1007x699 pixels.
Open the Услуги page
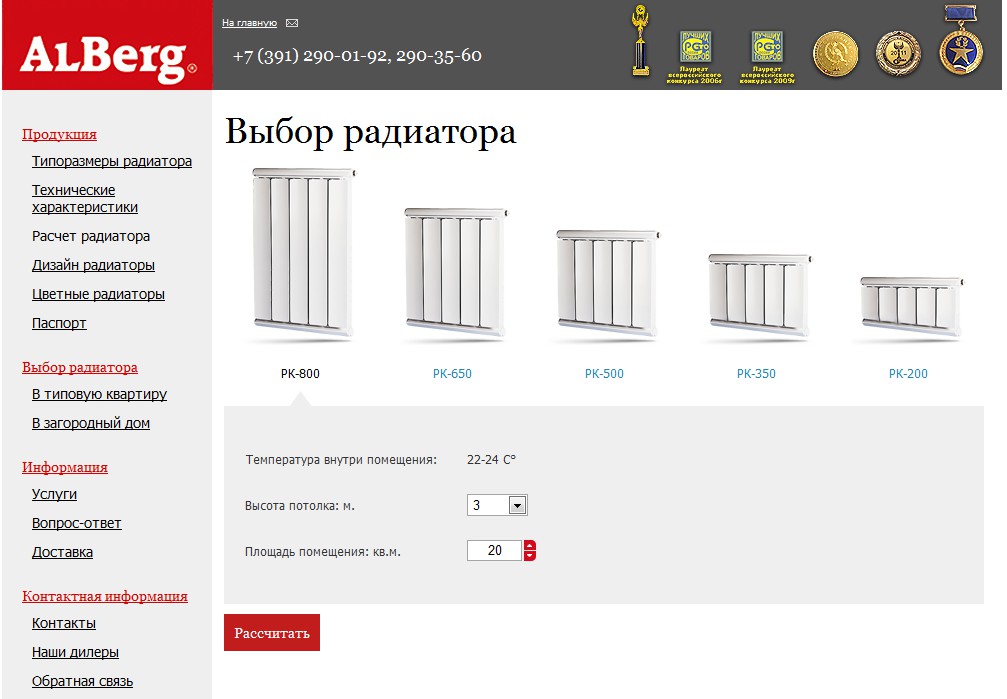click(x=55, y=494)
